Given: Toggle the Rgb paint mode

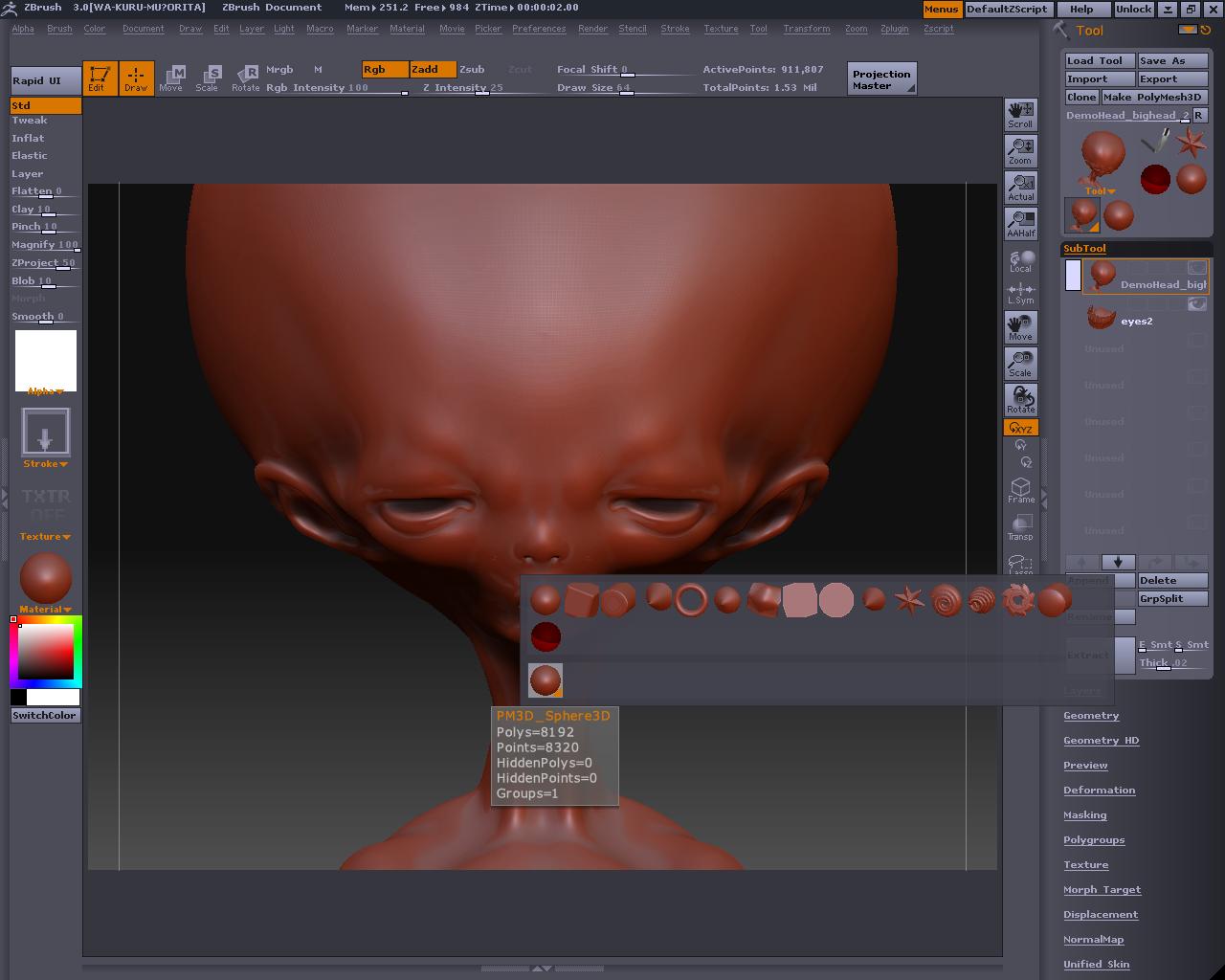Looking at the screenshot, I should (384, 69).
